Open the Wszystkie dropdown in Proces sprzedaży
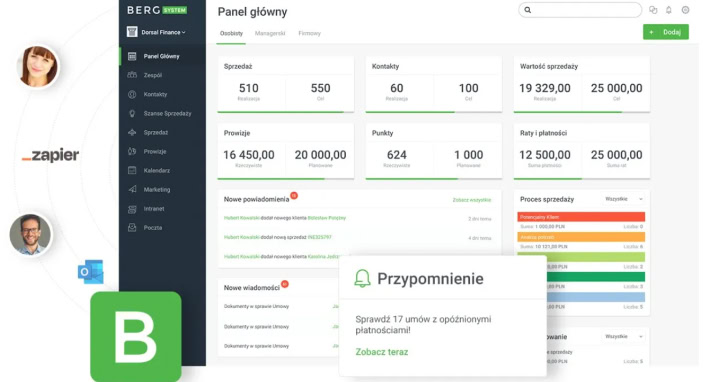 tap(624, 199)
